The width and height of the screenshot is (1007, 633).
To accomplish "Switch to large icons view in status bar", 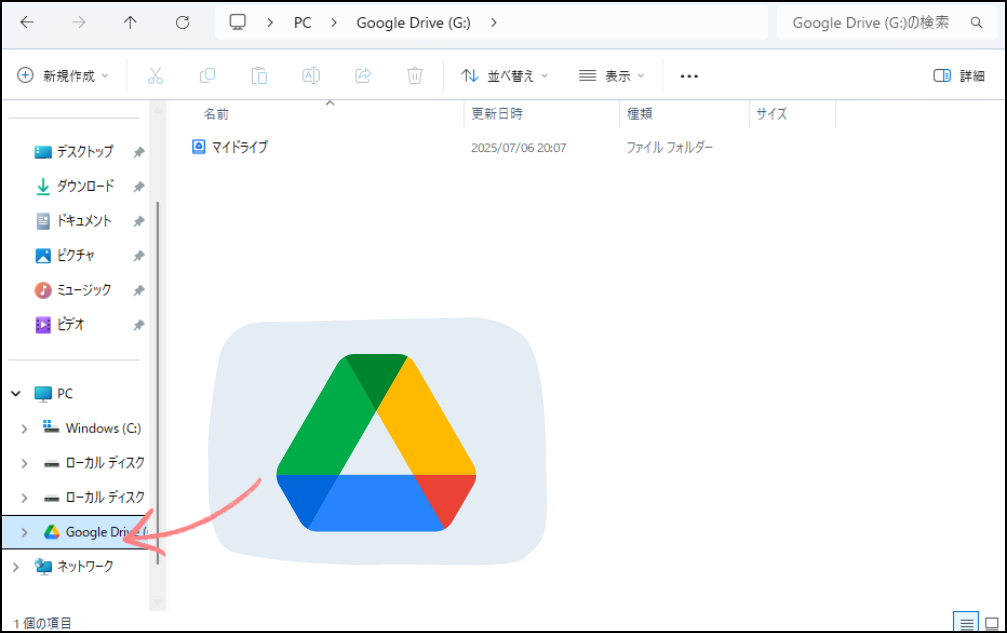I will [992, 623].
